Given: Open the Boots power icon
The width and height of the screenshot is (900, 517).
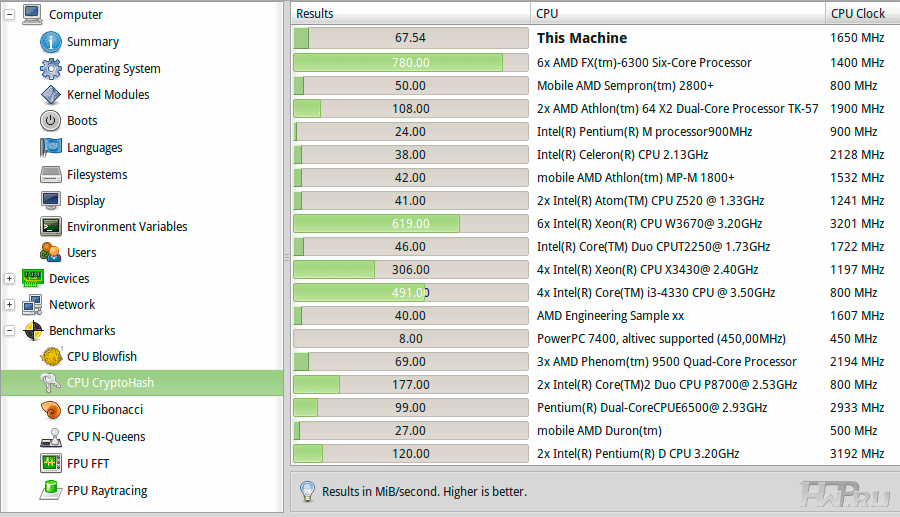Looking at the screenshot, I should [x=51, y=121].
